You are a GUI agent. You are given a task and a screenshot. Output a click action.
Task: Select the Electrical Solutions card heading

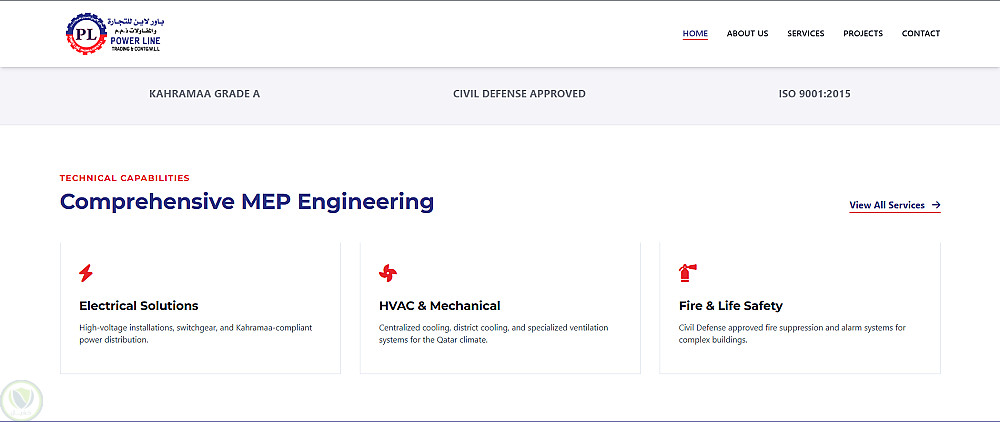tap(138, 306)
